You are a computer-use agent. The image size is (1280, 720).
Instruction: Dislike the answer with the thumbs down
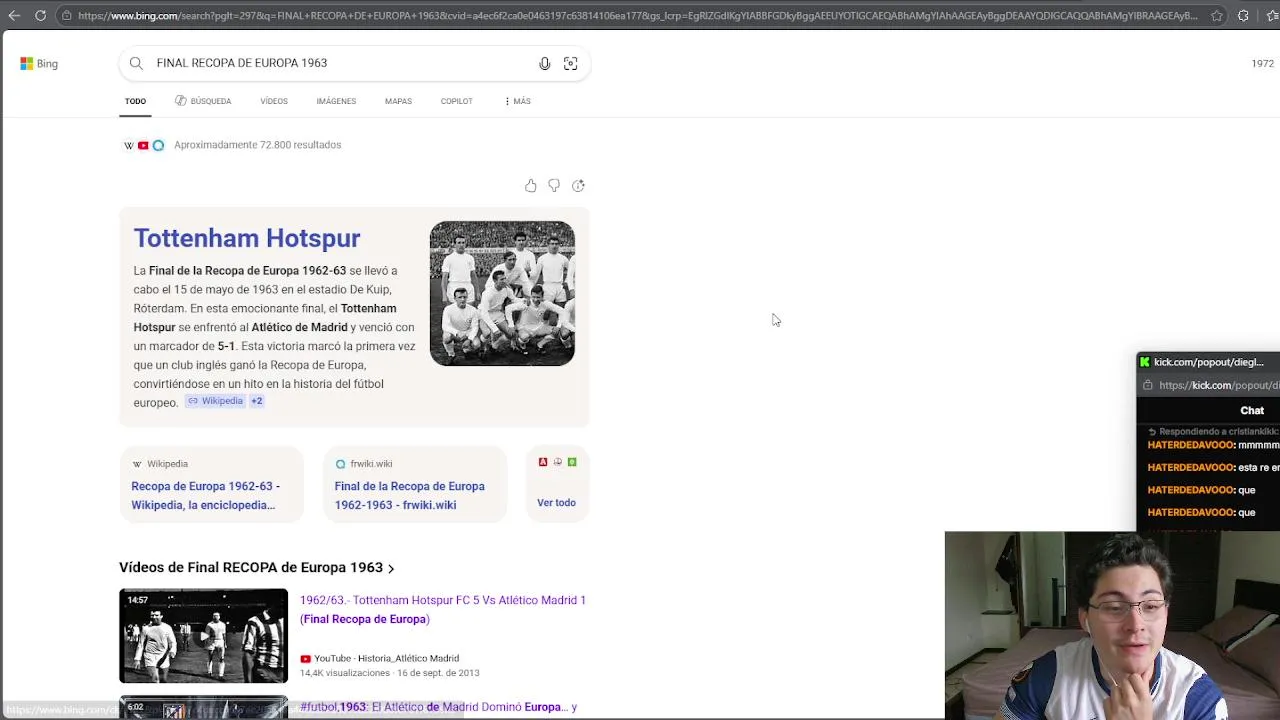[554, 185]
